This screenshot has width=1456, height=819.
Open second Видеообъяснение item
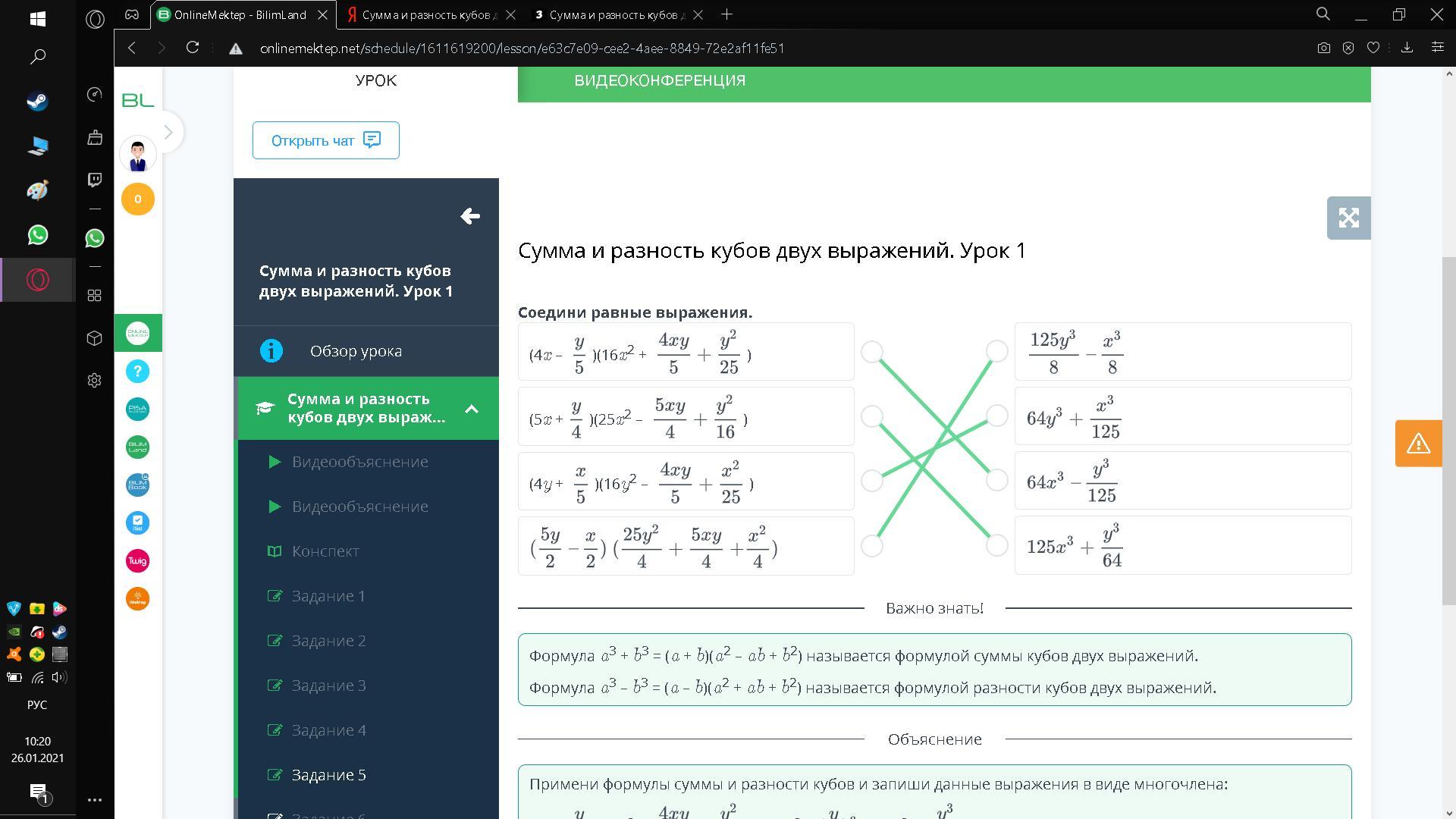click(360, 507)
